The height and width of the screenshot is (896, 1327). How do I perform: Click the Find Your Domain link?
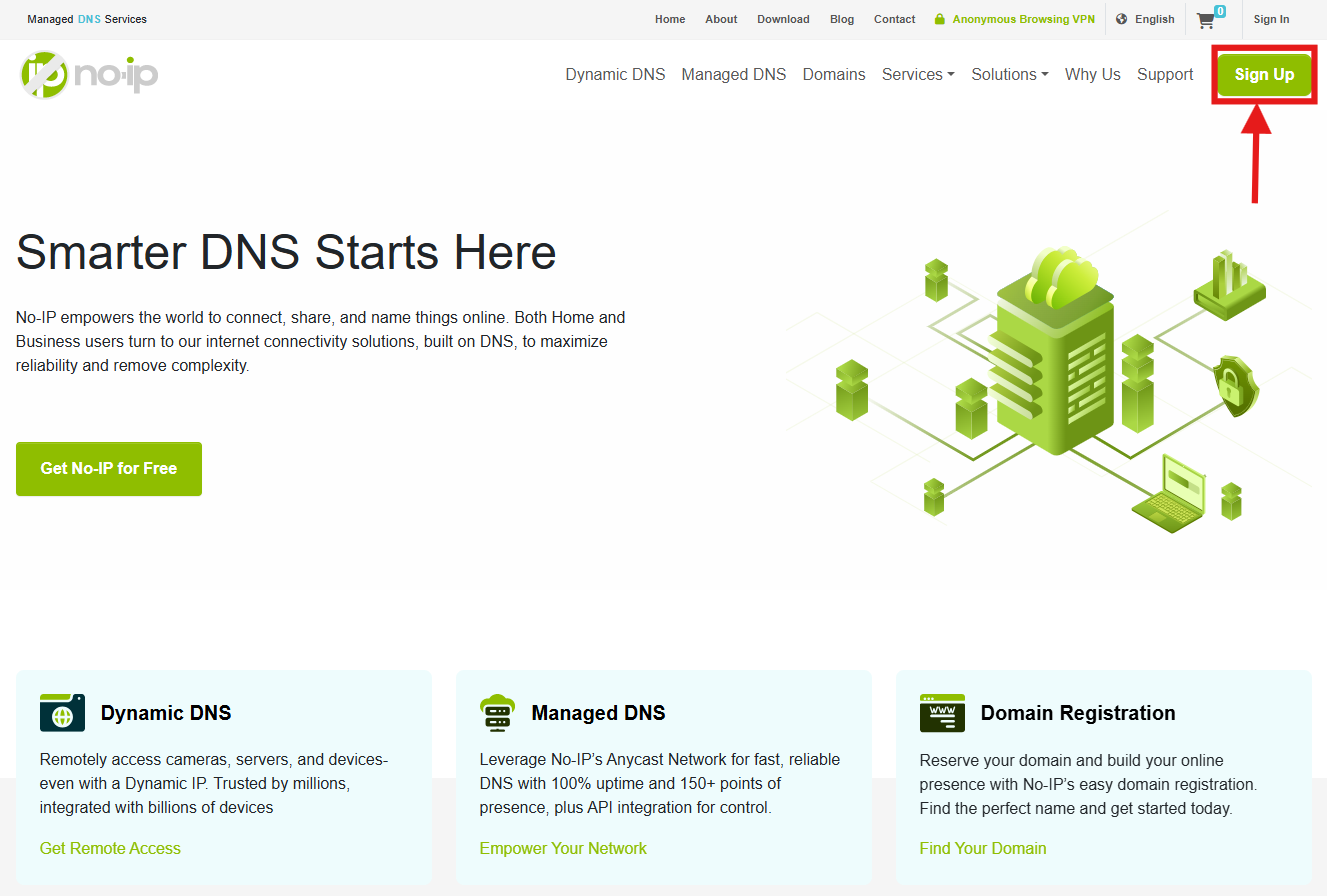pyautogui.click(x=982, y=848)
